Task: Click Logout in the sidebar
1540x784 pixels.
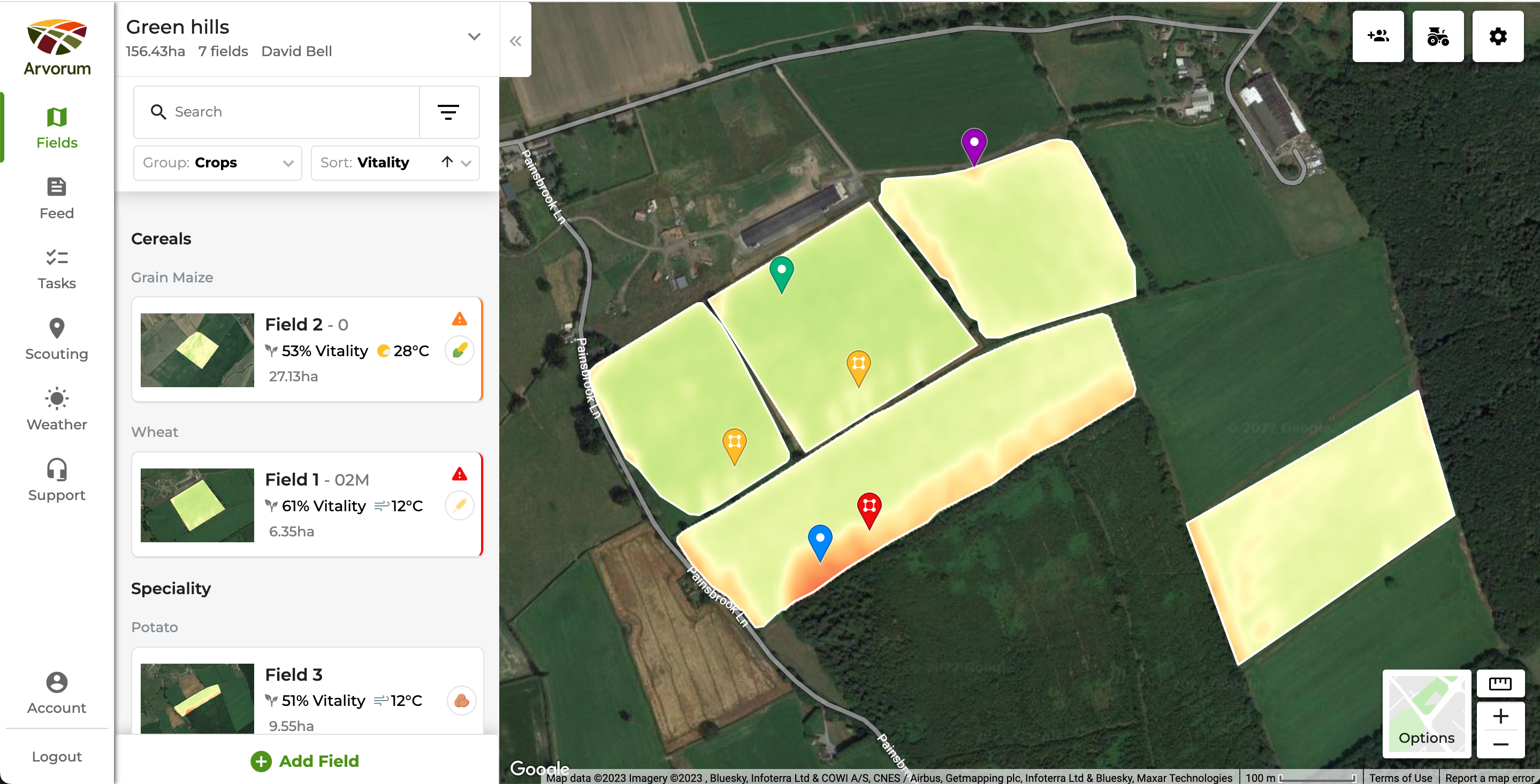Action: (x=57, y=757)
